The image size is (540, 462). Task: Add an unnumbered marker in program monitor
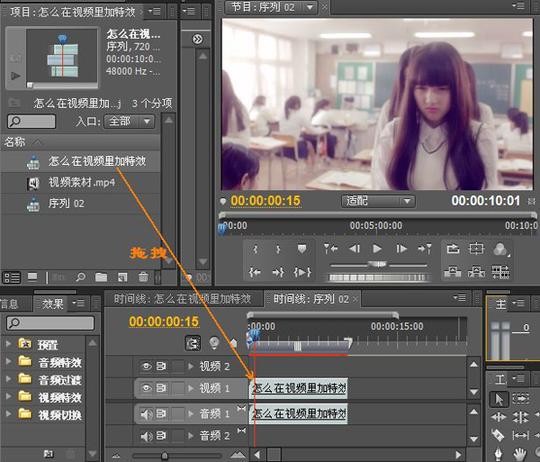302,249
